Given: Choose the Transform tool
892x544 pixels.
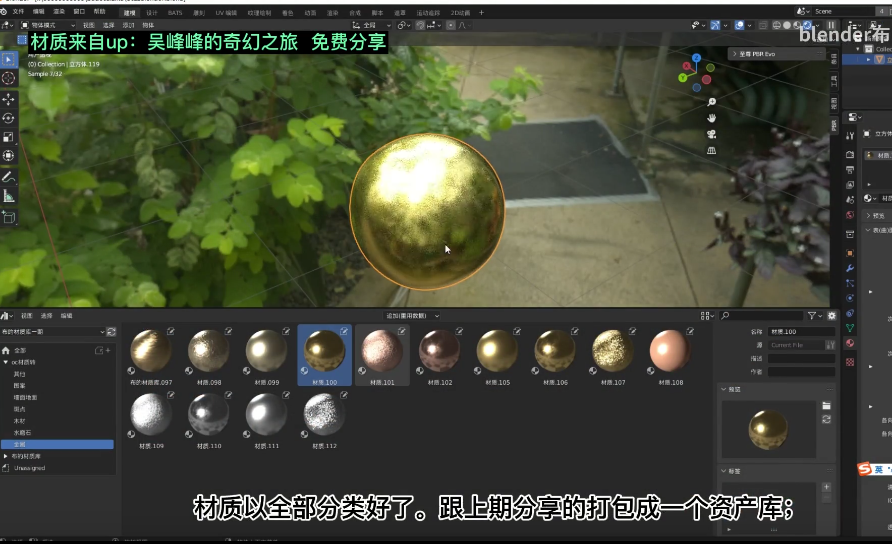Looking at the screenshot, I should click(x=9, y=155).
